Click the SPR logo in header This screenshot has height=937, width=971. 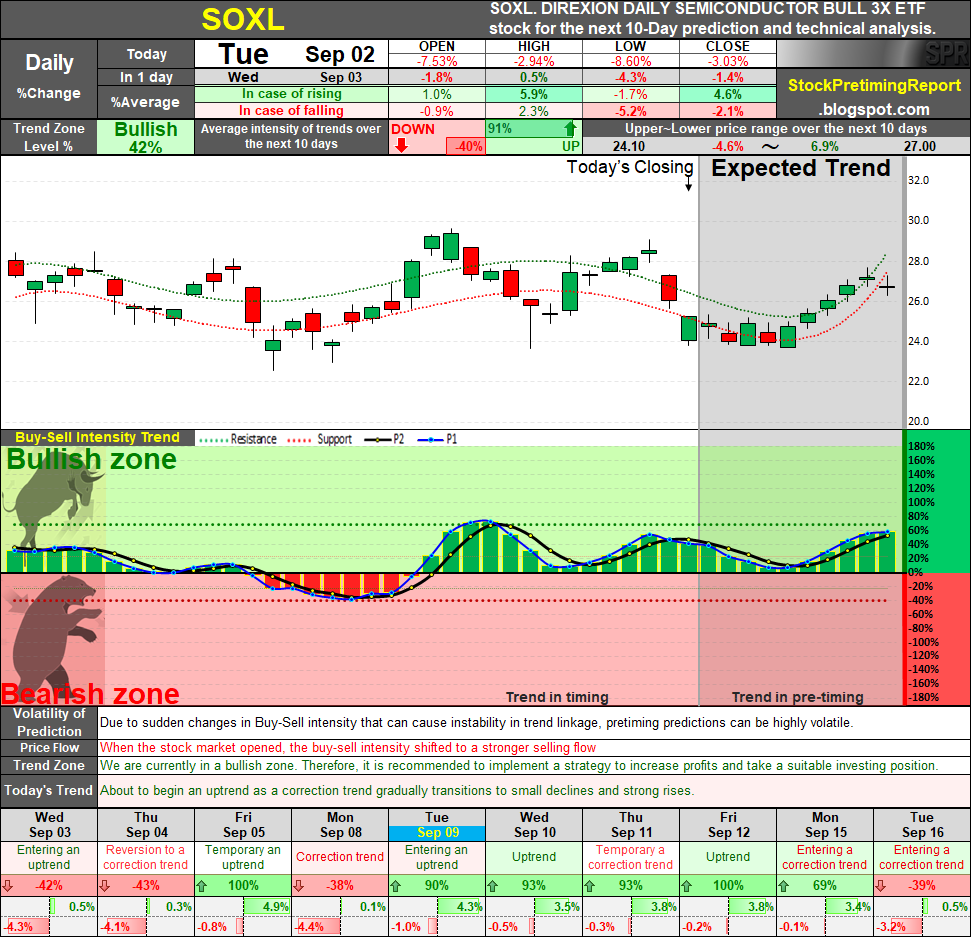pyautogui.click(x=946, y=54)
